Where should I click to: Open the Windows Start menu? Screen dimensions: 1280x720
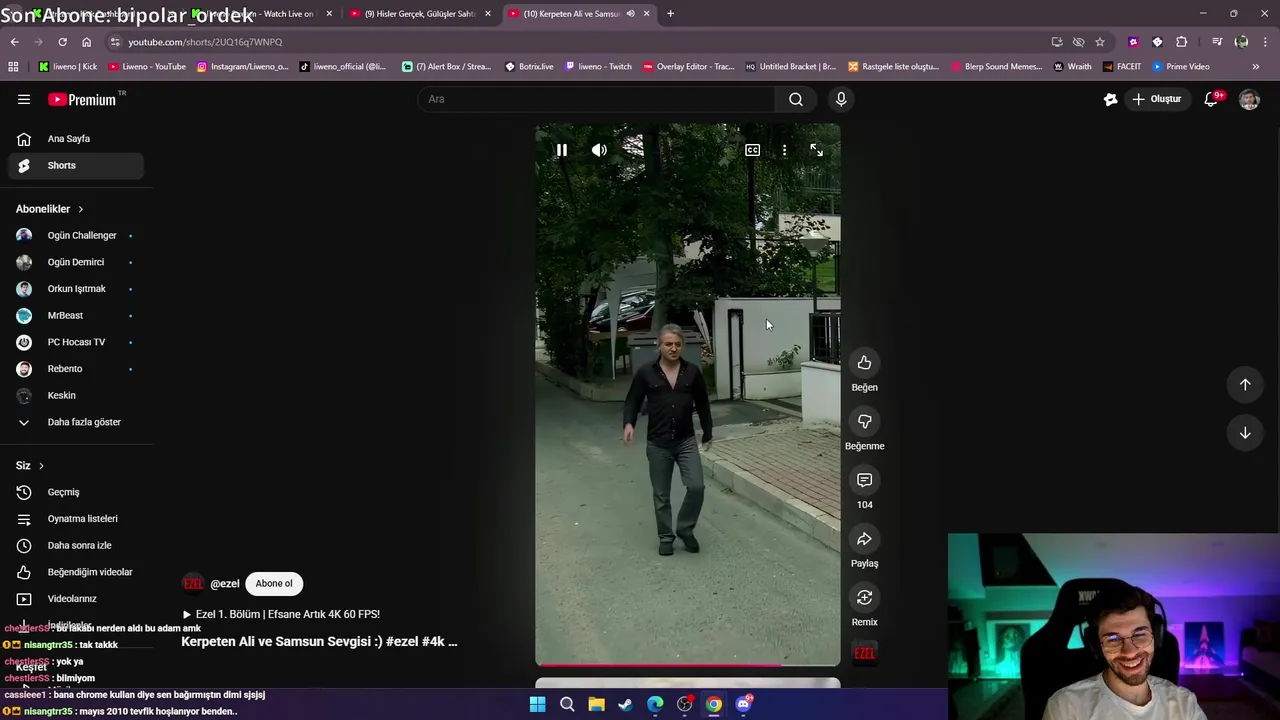click(537, 704)
